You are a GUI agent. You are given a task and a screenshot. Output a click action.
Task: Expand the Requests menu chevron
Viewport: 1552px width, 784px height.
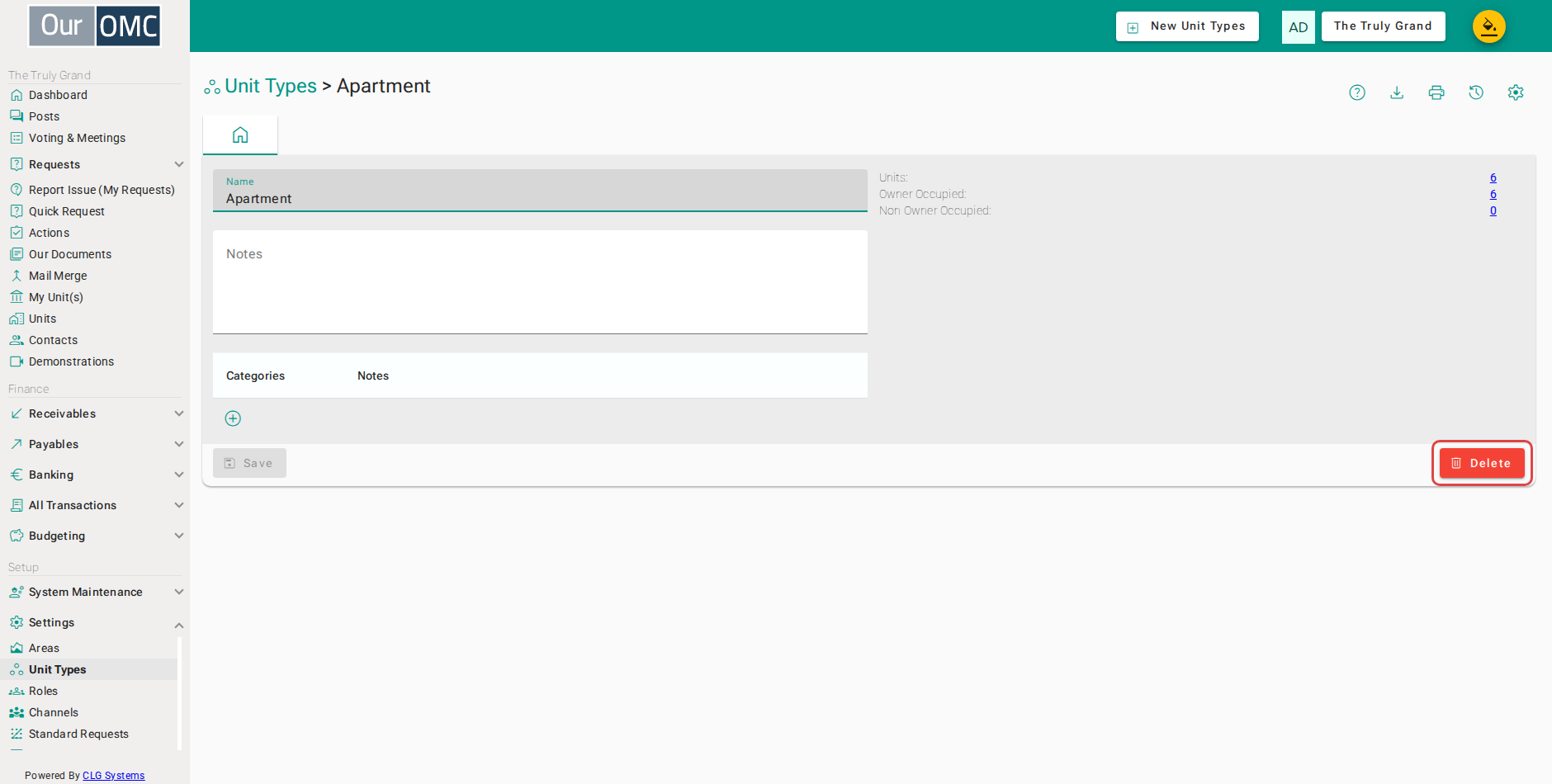[179, 164]
